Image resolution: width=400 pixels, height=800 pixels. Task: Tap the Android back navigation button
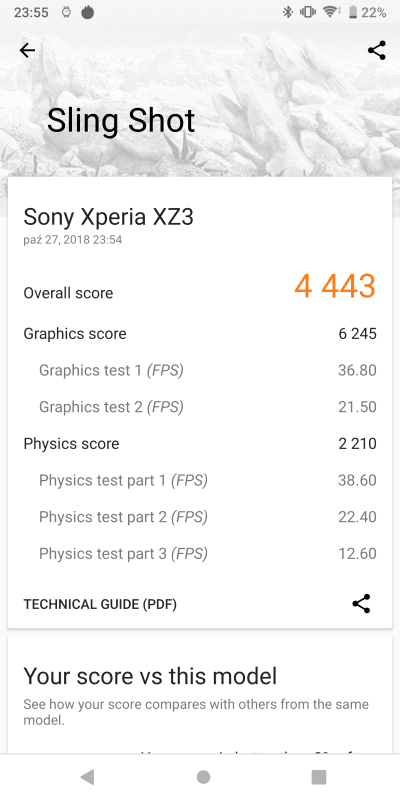[x=87, y=777]
